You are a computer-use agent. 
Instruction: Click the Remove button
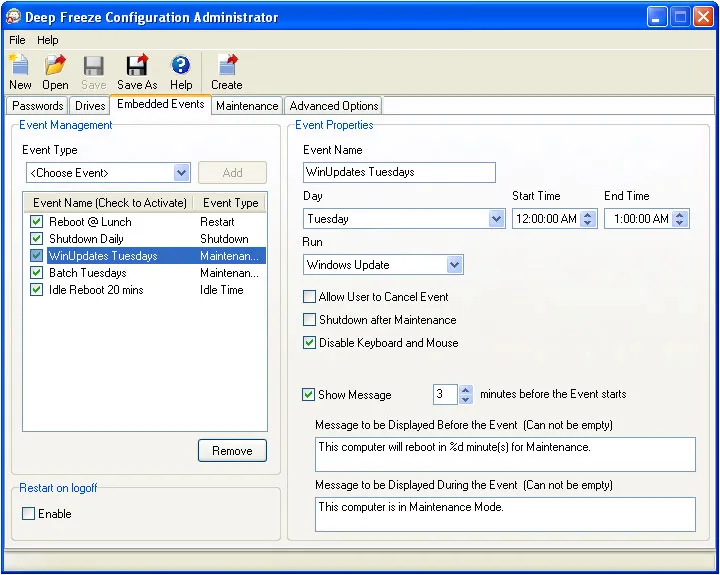(232, 451)
